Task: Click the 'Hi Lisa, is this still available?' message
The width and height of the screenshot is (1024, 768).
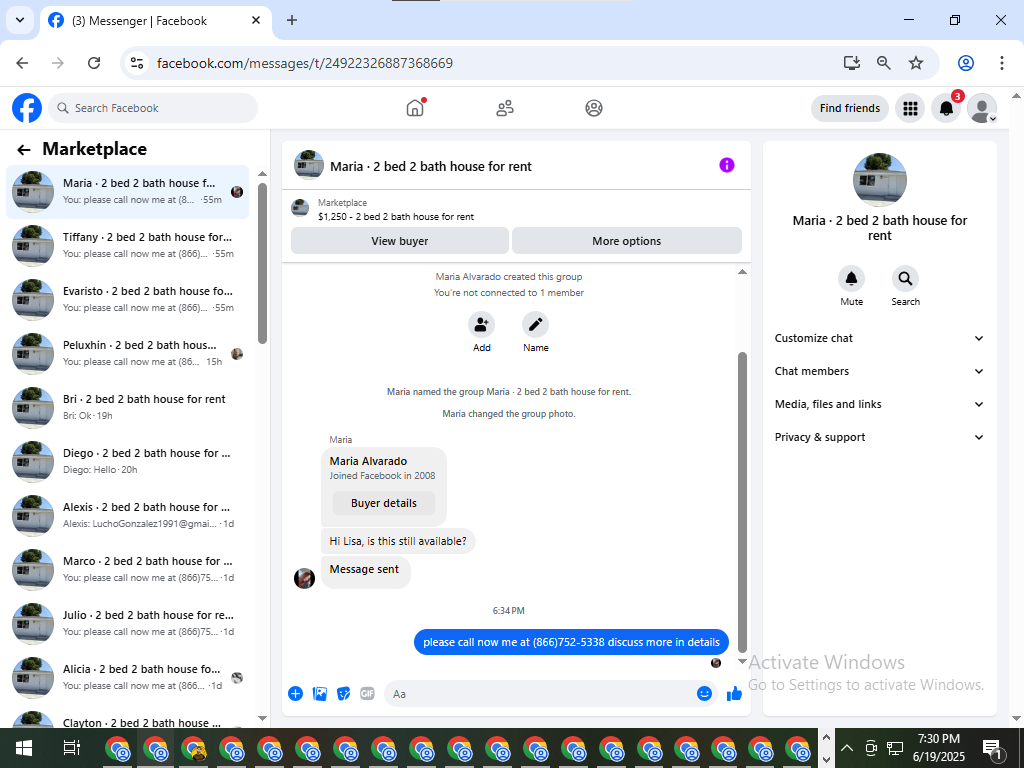Action: [x=398, y=541]
